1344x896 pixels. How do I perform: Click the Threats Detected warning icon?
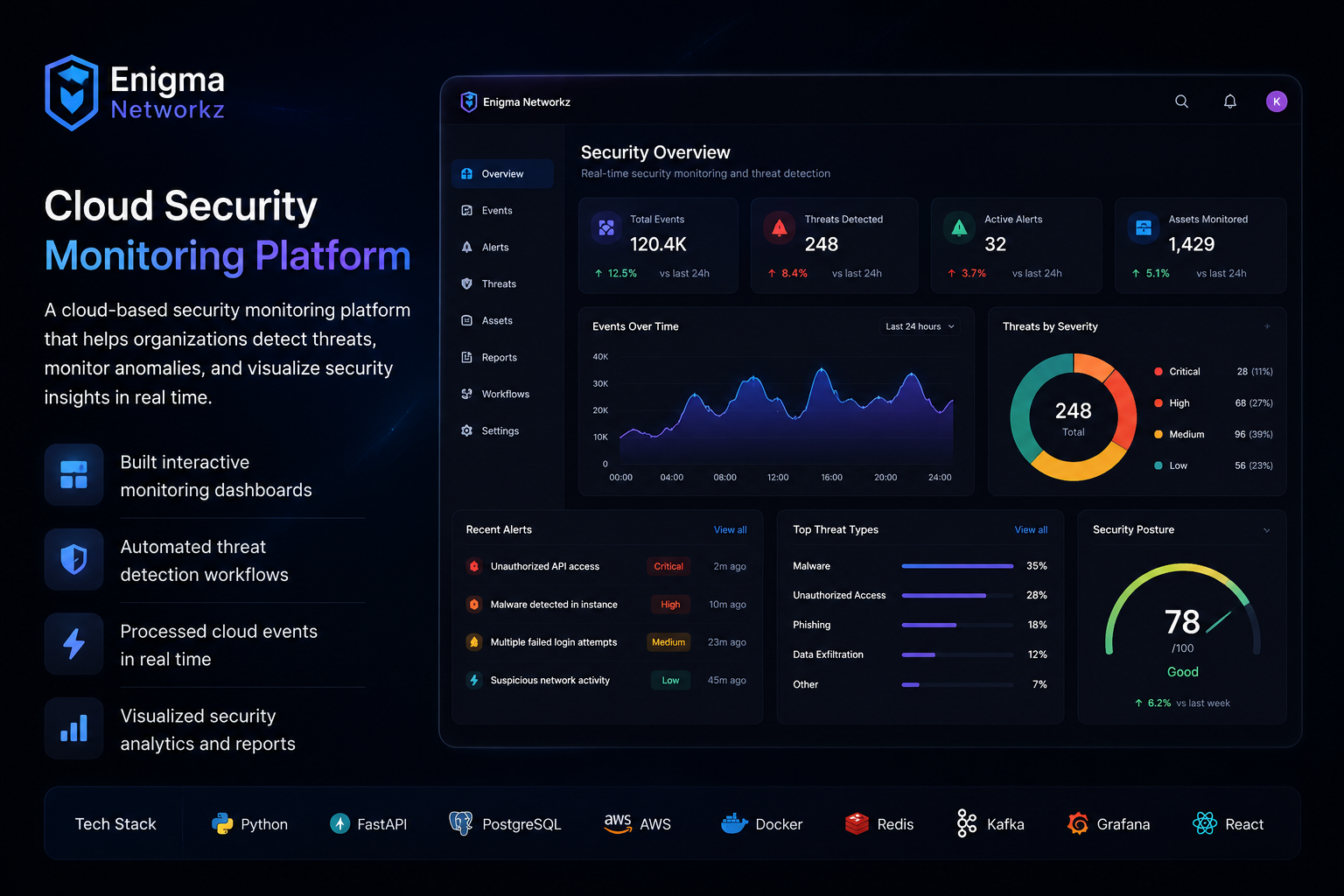pyautogui.click(x=779, y=228)
